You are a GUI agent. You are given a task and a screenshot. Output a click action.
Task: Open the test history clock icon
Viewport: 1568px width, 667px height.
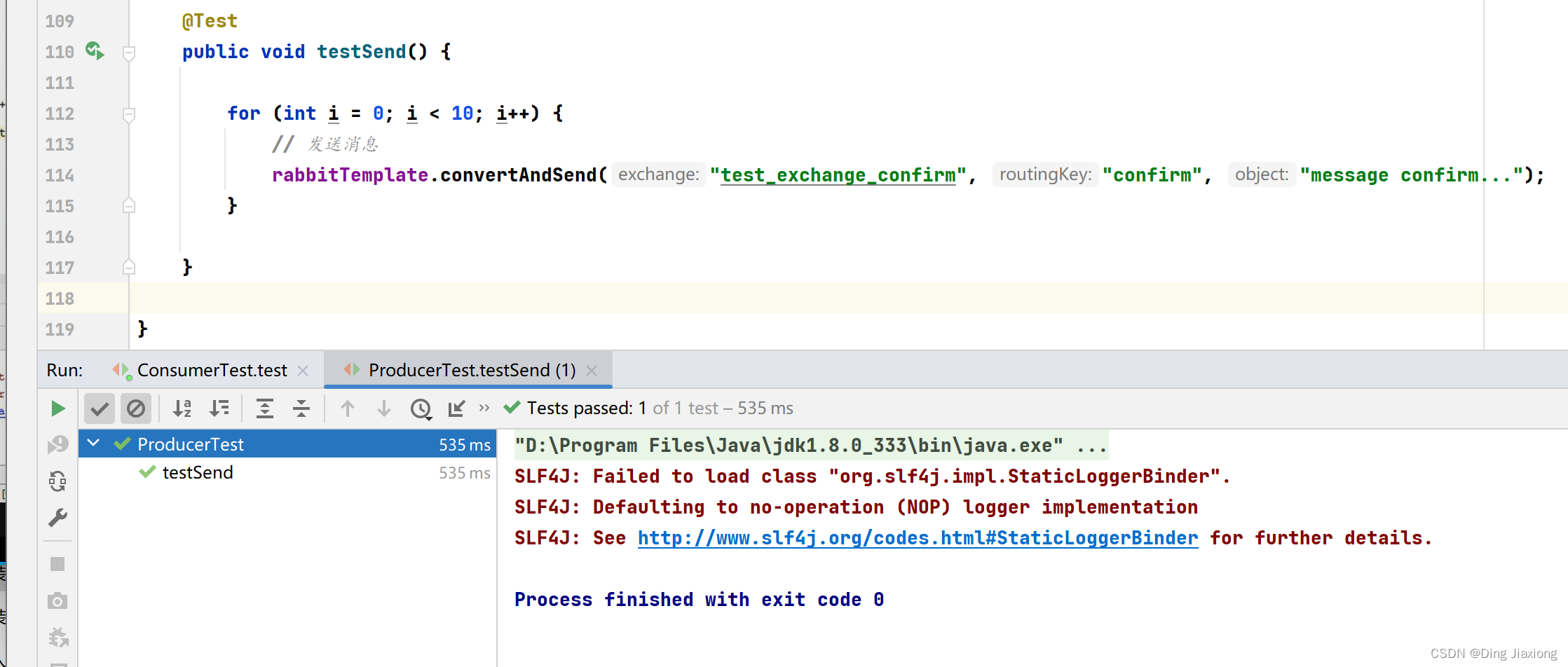point(421,408)
